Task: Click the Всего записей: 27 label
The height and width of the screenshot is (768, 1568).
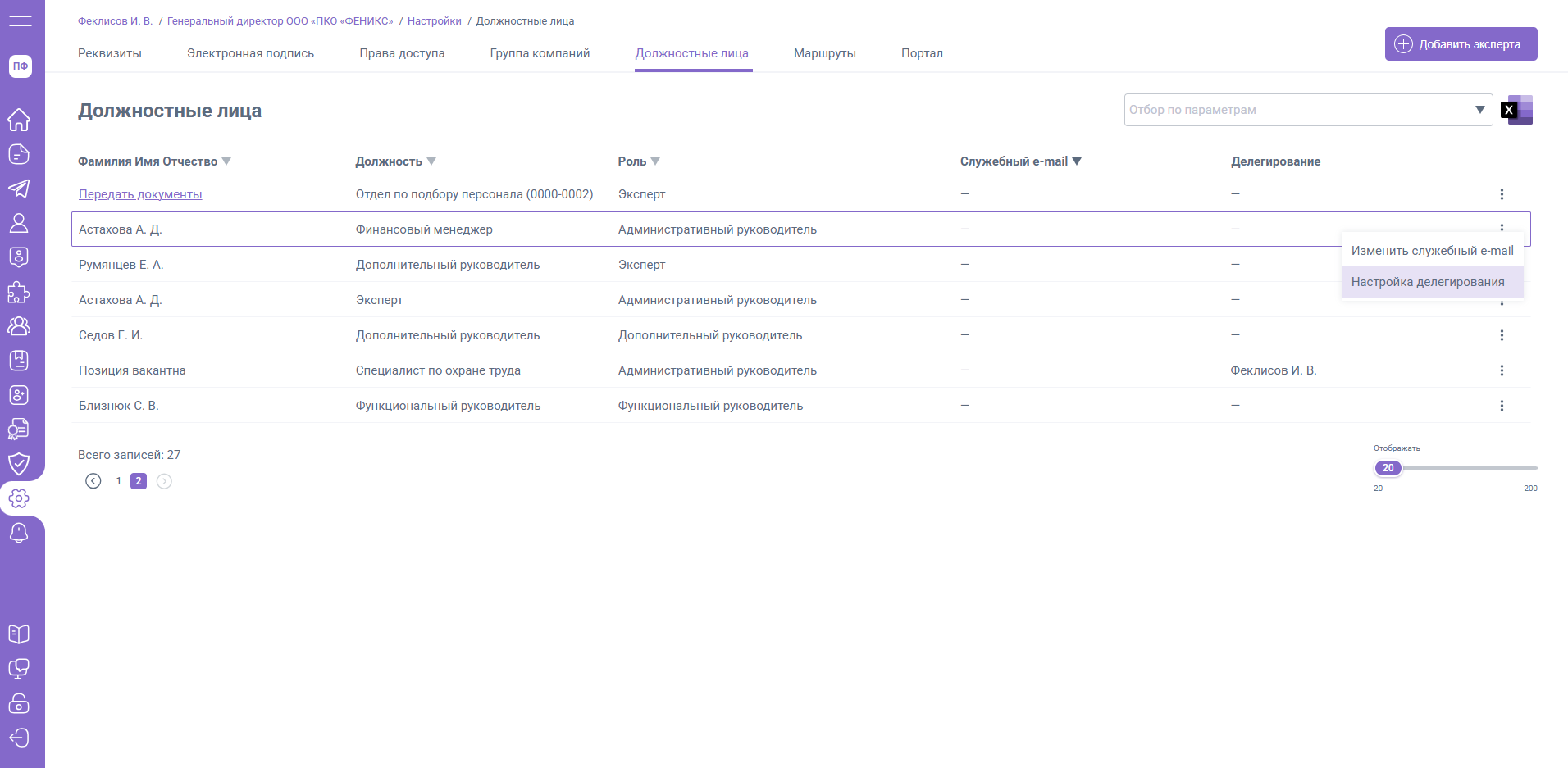Action: click(x=130, y=455)
